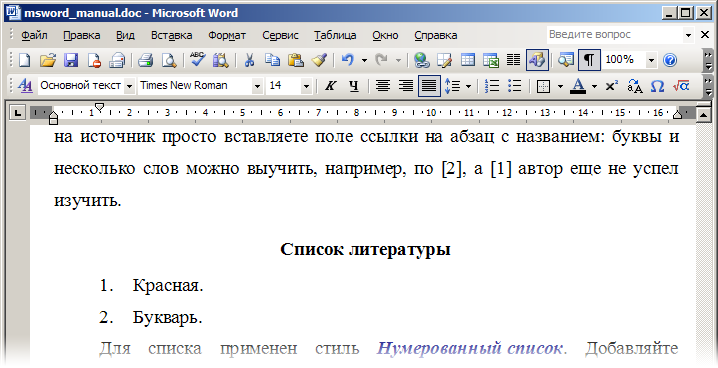
Task: Print the document with printer icon
Action: pyautogui.click(x=146, y=60)
